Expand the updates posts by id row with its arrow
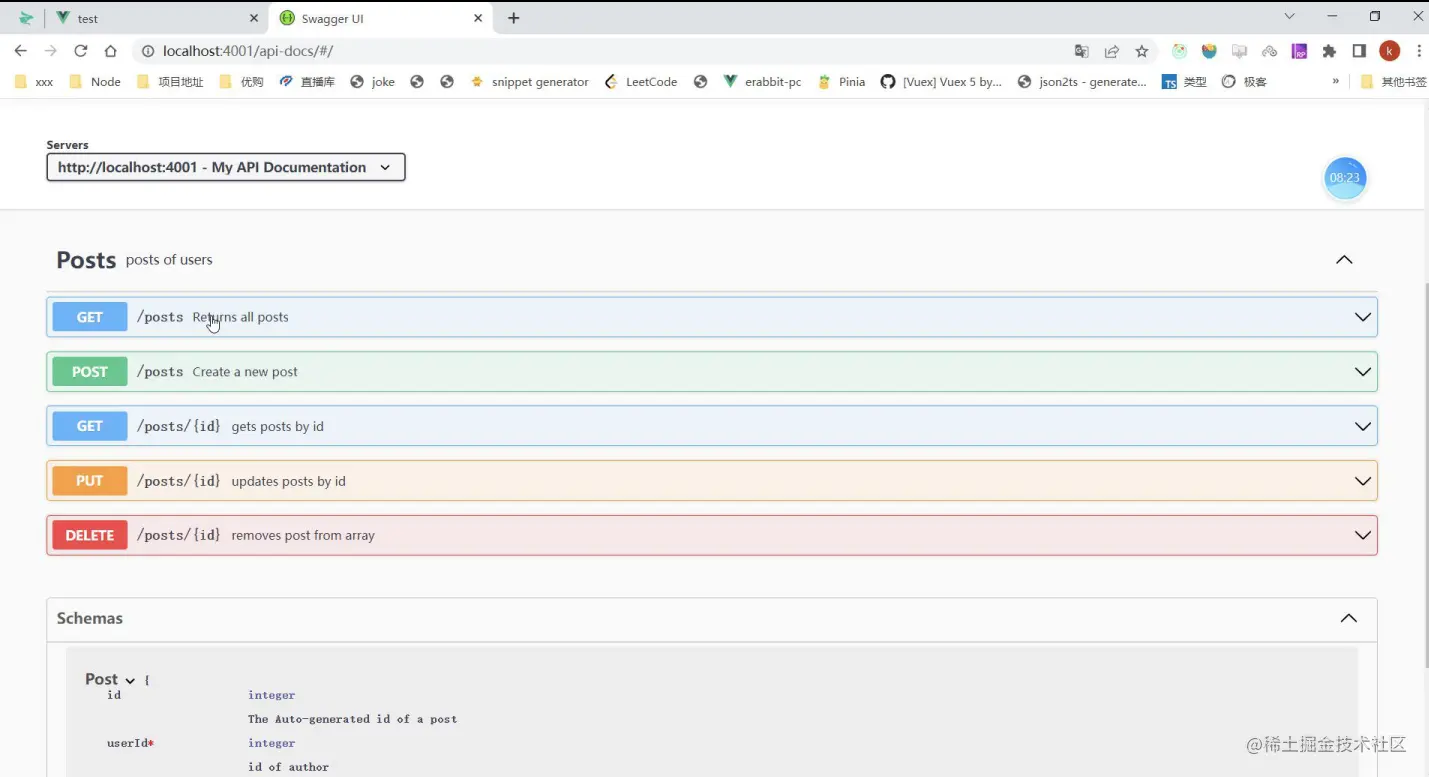The image size is (1429, 777). point(1362,481)
